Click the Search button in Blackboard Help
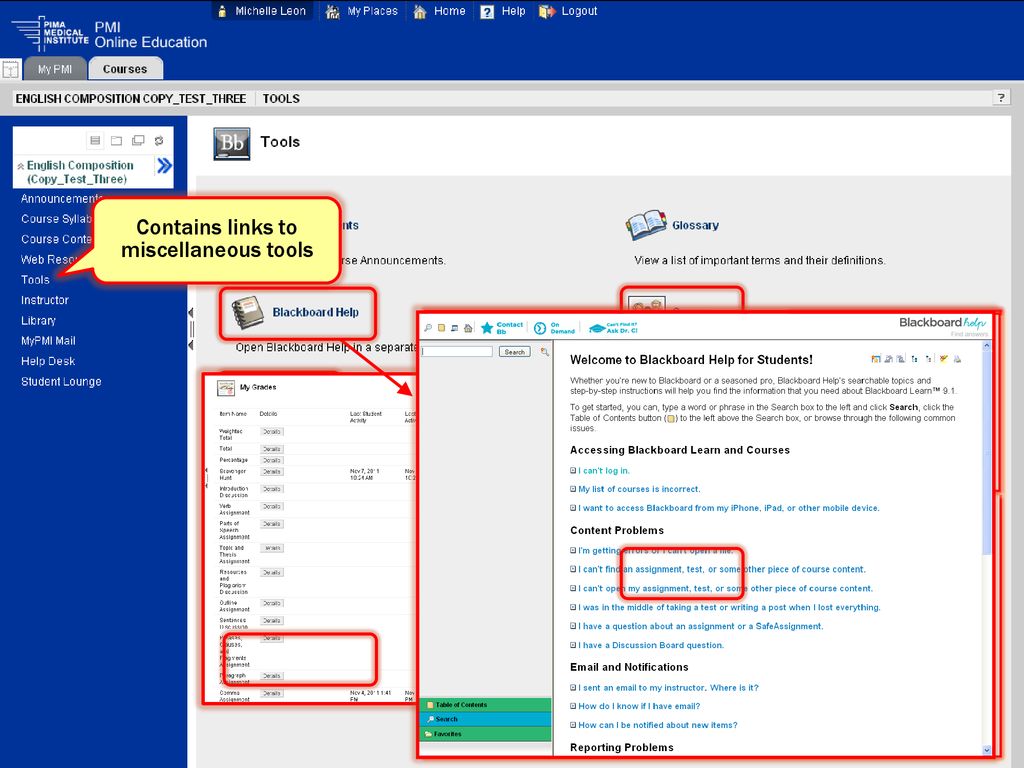1024x768 pixels. (x=515, y=352)
